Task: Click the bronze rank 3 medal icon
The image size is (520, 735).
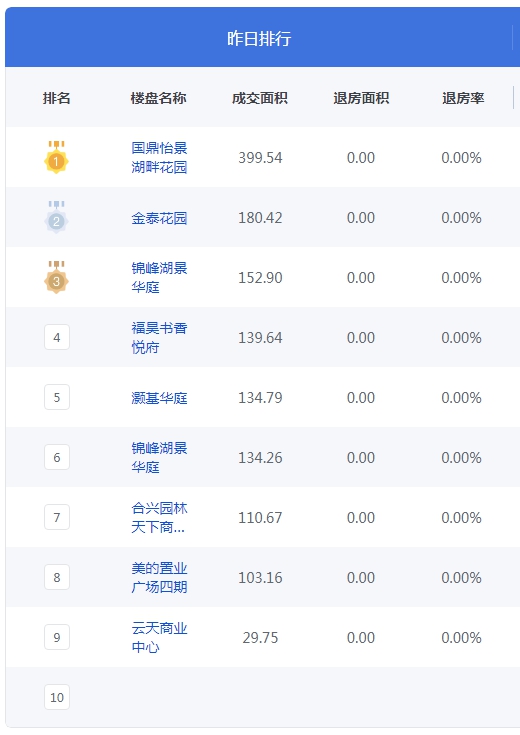Action: coord(56,277)
